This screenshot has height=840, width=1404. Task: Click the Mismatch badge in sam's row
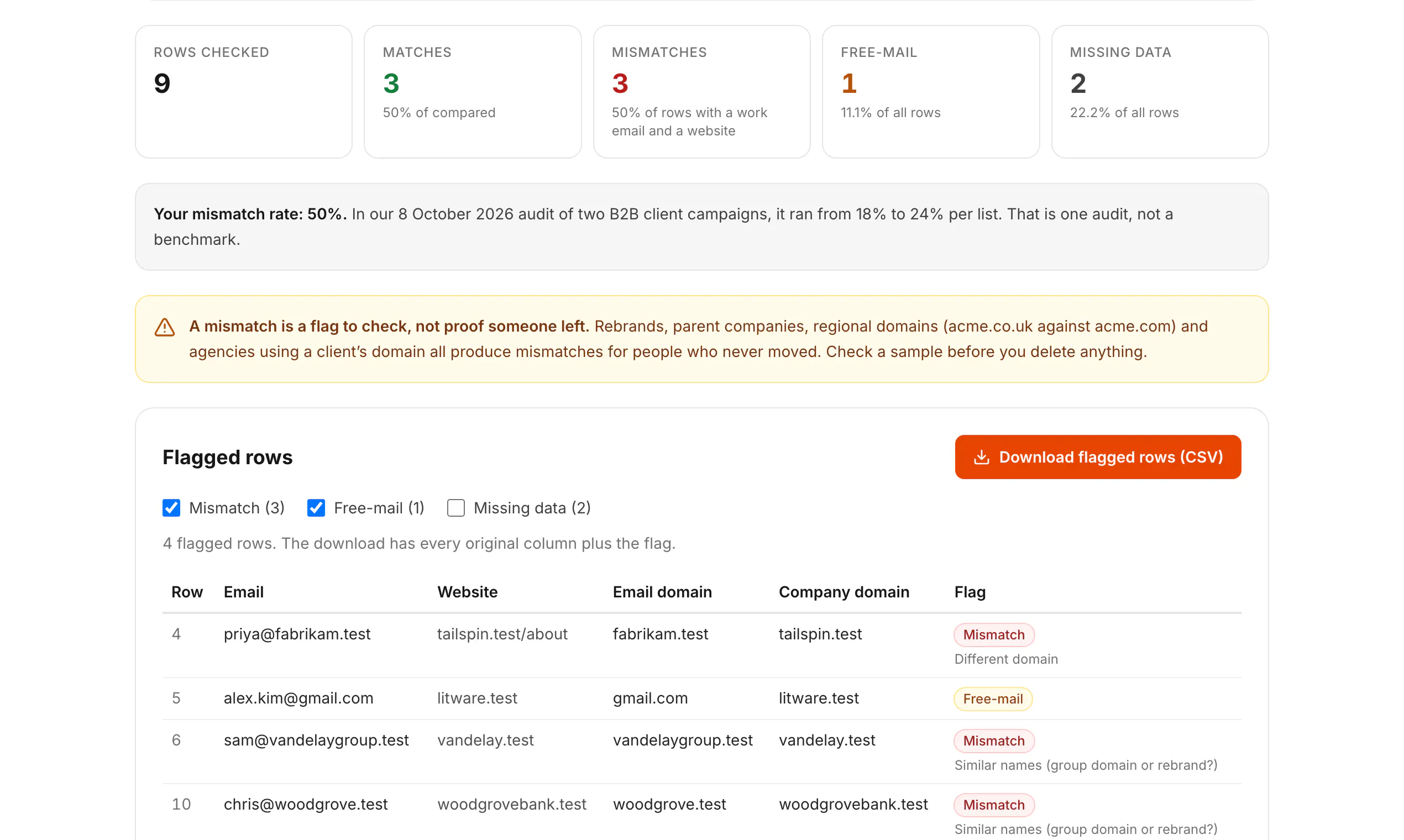pyautogui.click(x=993, y=741)
